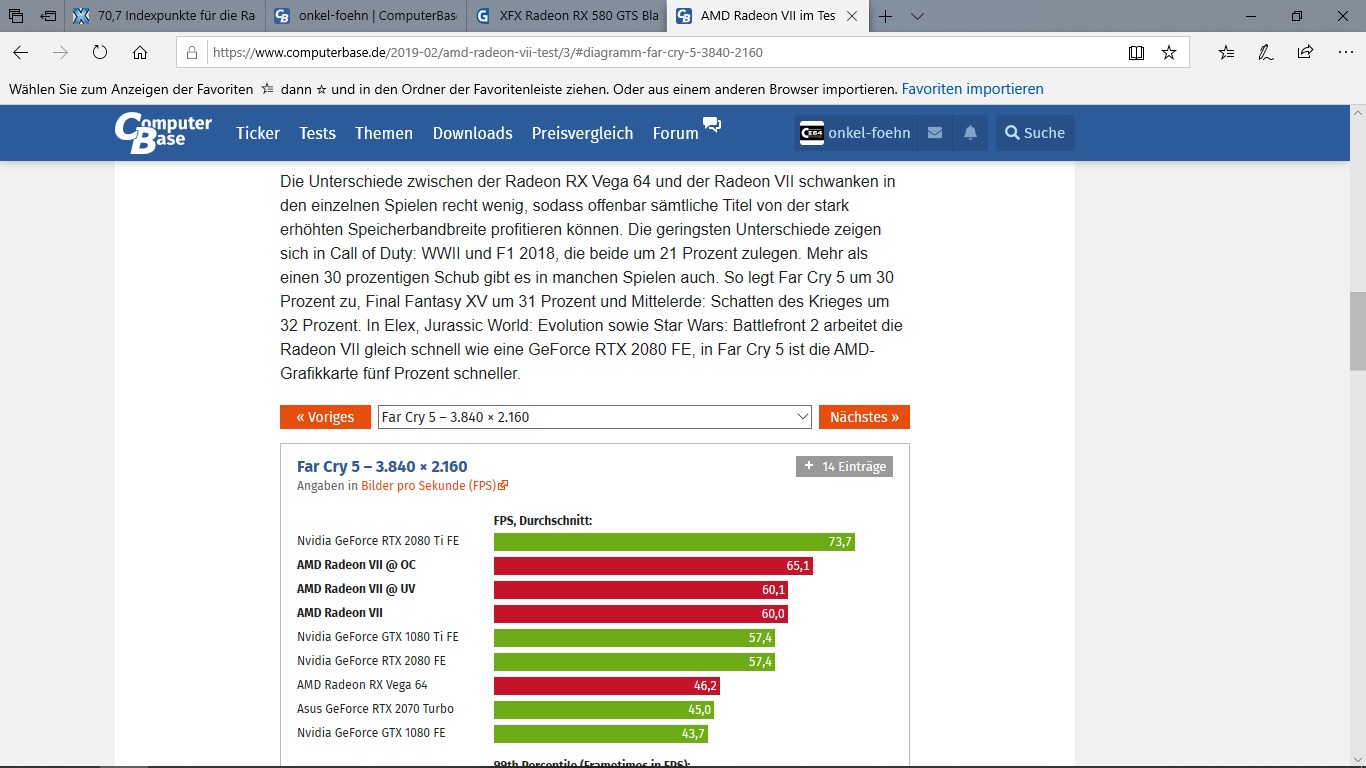Open the reading view icon
This screenshot has width=1366, height=768.
click(x=1136, y=53)
